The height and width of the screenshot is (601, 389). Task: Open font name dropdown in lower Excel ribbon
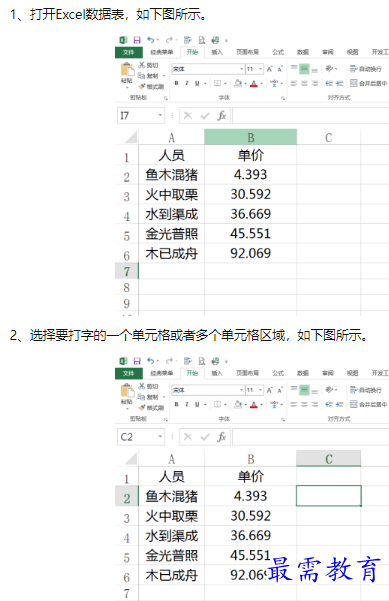[242, 390]
